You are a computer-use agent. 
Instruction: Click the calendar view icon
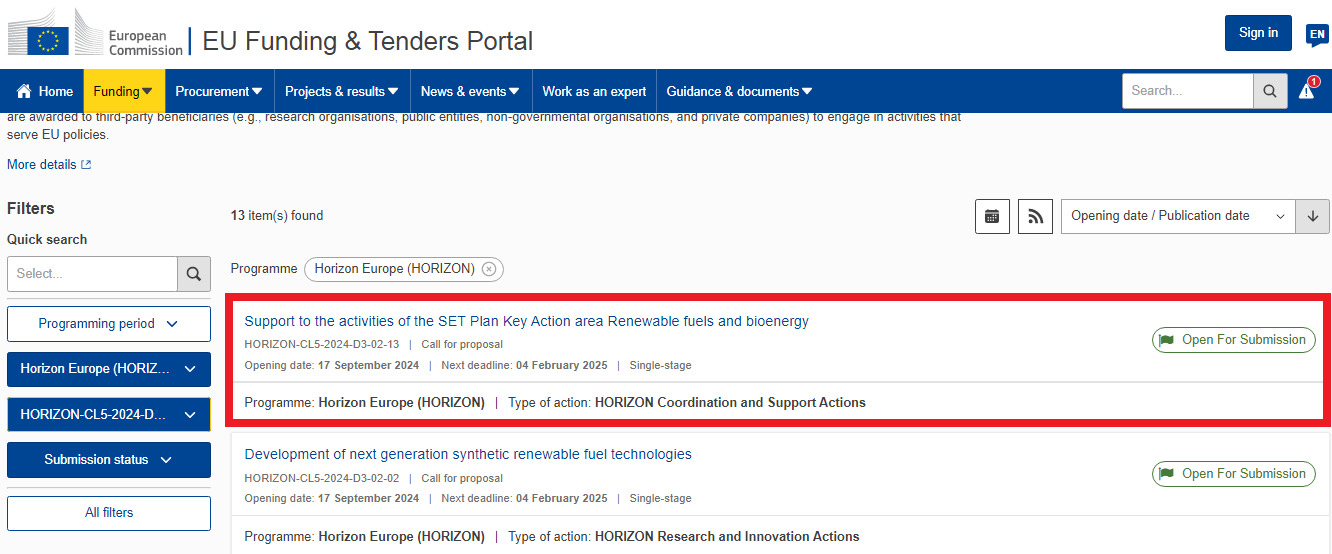click(x=991, y=216)
